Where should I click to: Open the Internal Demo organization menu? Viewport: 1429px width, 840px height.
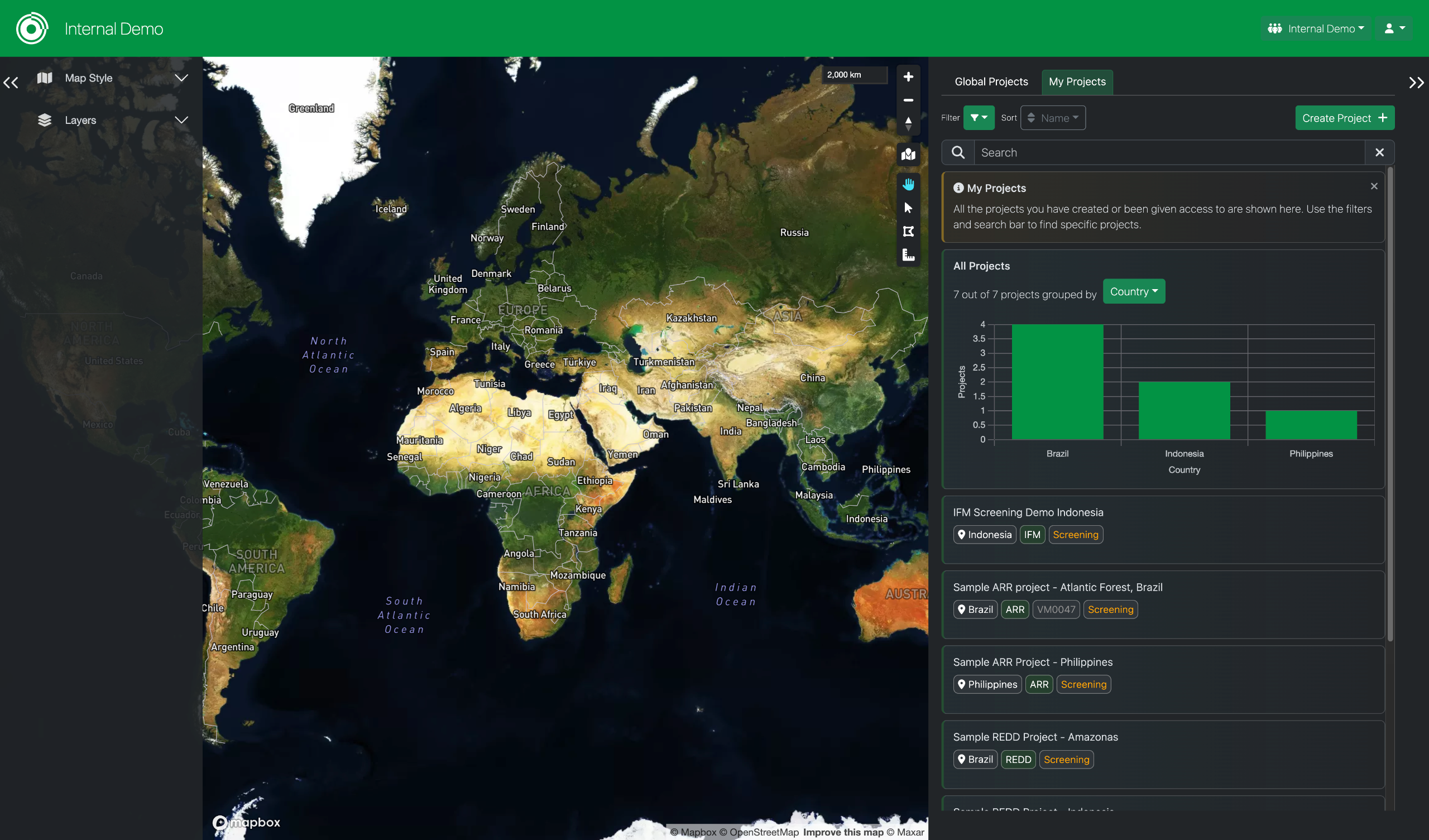[1316, 28]
